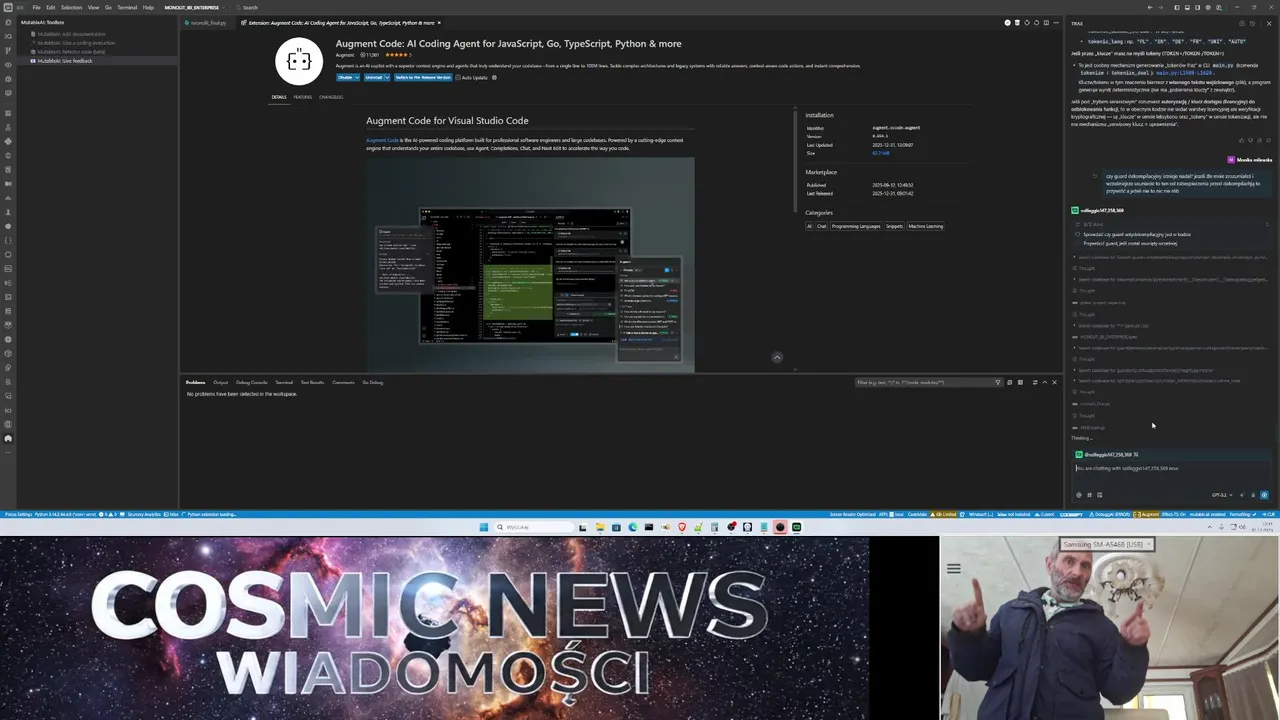Click the blue send message button
This screenshot has width=1280, height=720.
coord(1264,494)
